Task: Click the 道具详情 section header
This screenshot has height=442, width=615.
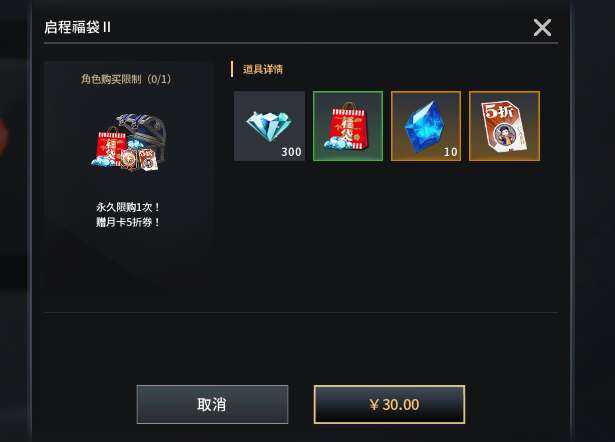Action: click(x=263, y=69)
